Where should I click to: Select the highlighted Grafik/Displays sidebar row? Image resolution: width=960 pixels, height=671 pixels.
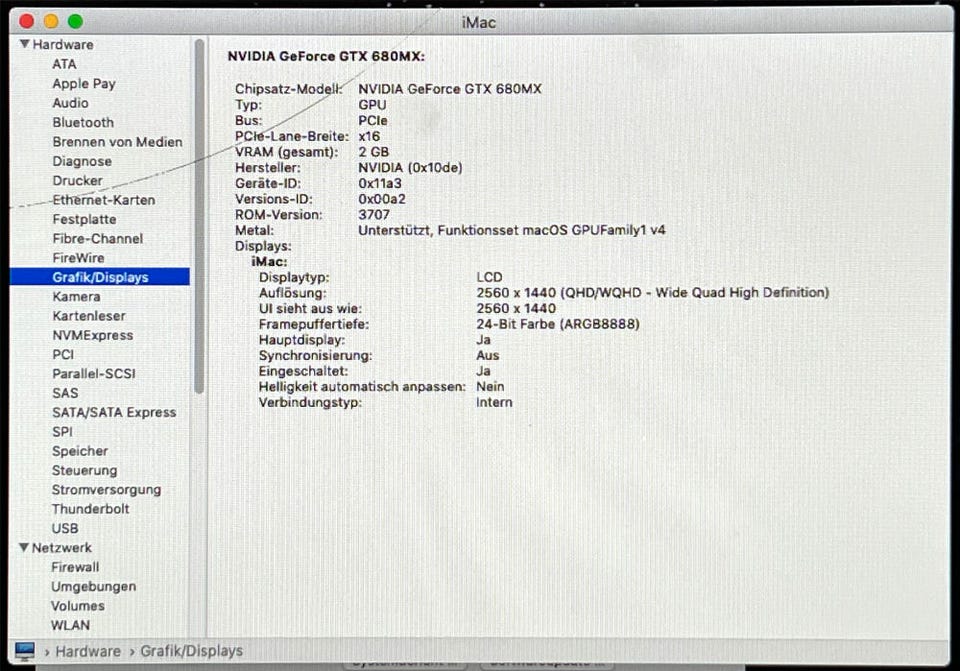tap(100, 277)
